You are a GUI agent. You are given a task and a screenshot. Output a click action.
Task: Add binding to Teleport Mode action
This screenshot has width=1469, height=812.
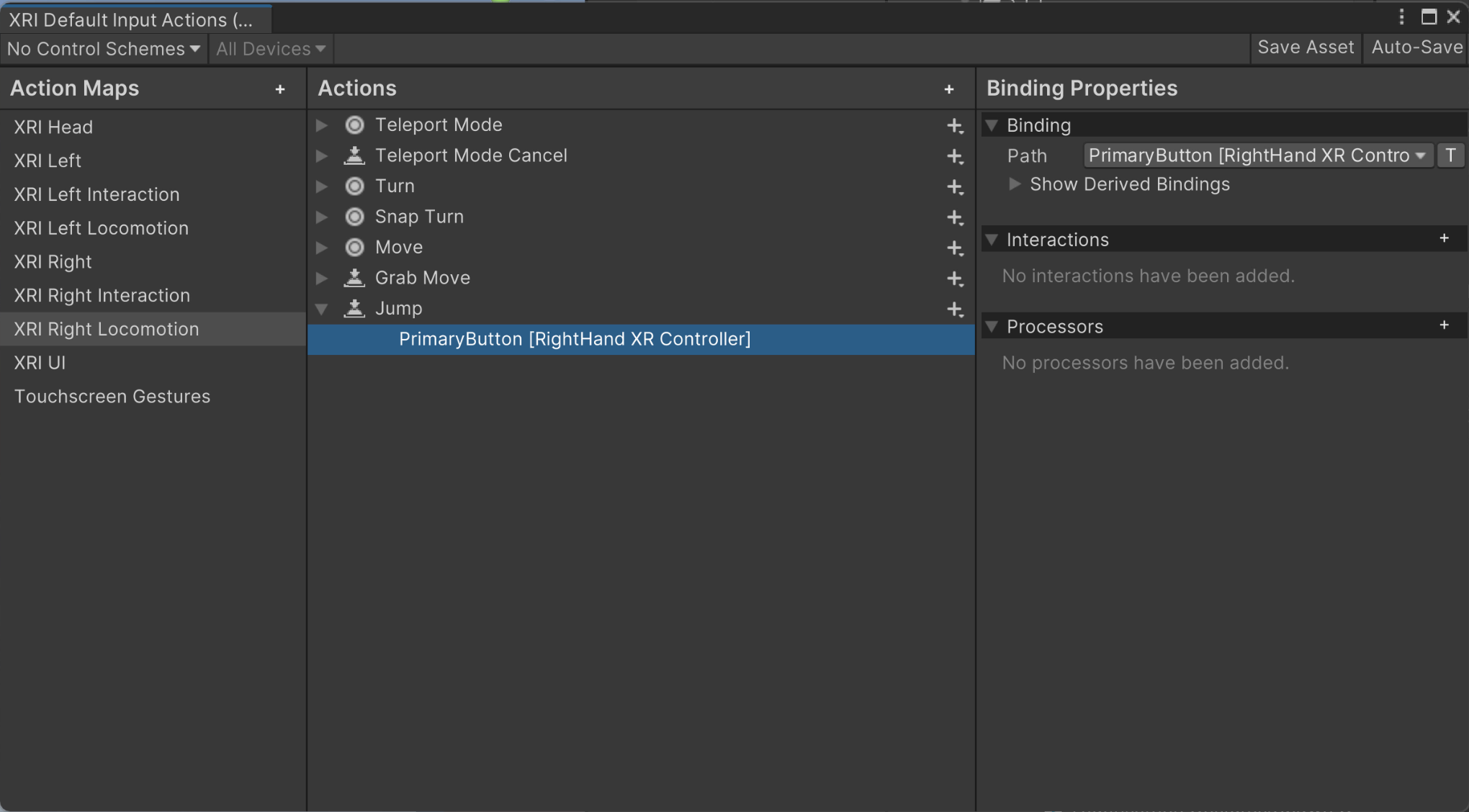[955, 126]
